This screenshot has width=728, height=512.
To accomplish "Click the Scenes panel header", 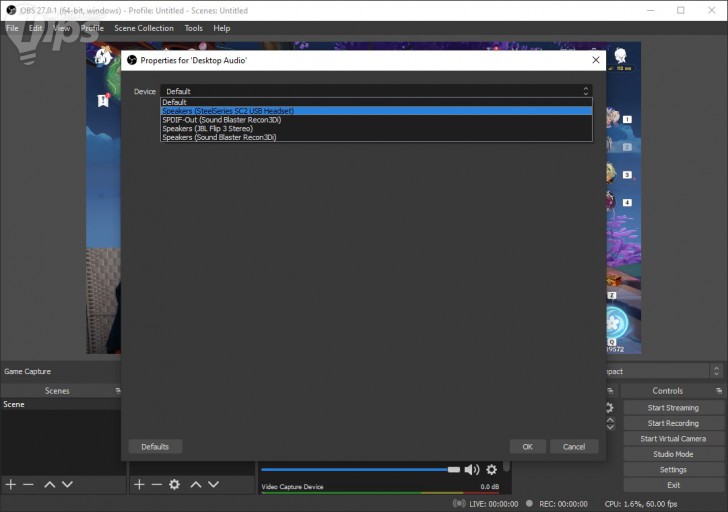I will click(x=57, y=391).
